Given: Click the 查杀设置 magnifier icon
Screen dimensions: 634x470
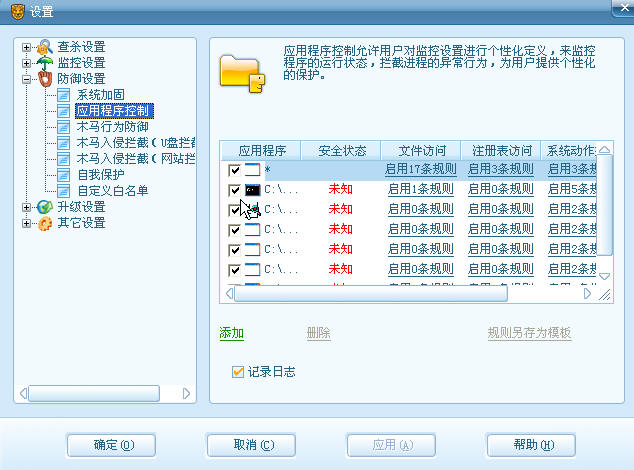Looking at the screenshot, I should pos(45,47).
